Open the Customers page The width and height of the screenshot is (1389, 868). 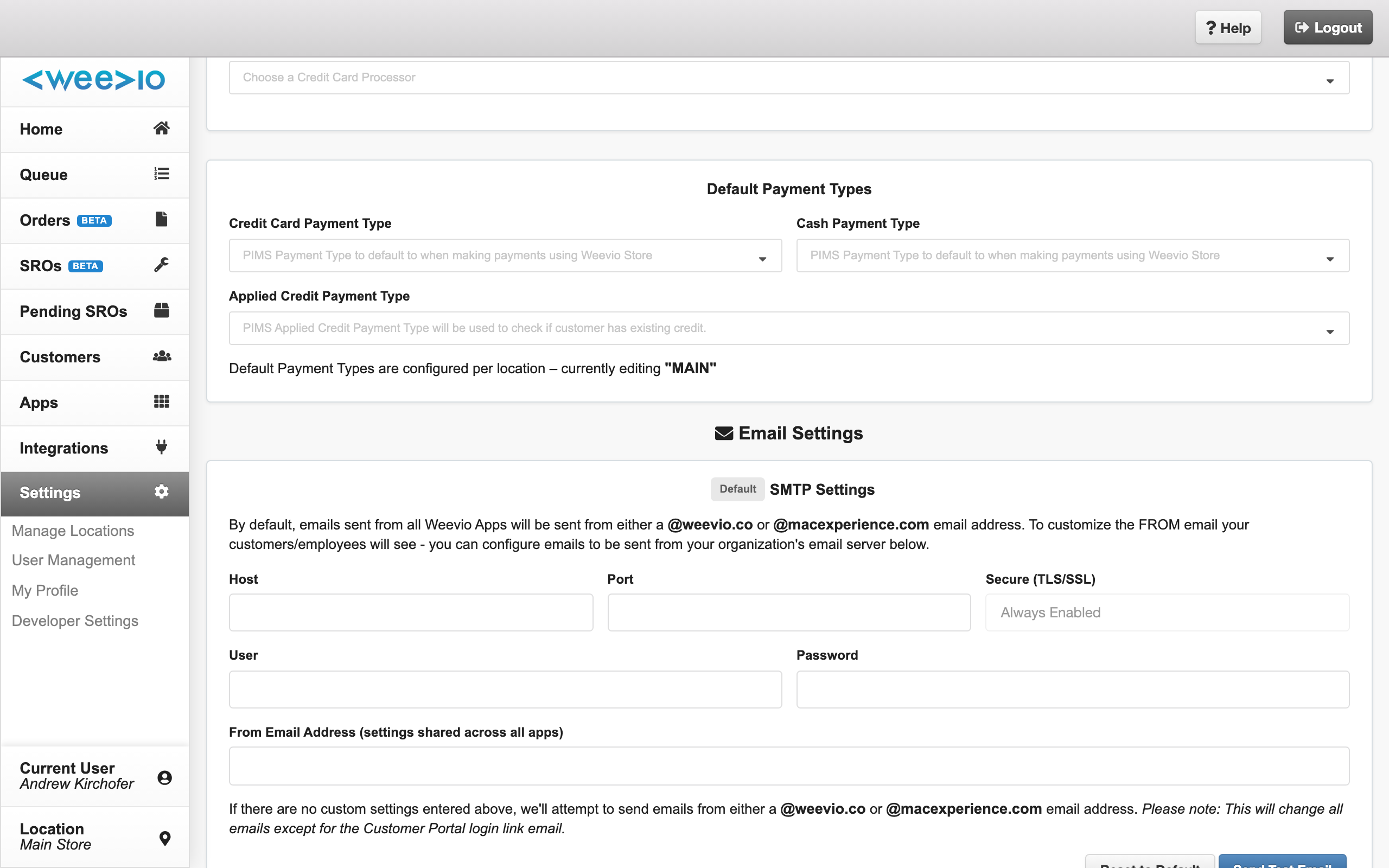(x=95, y=357)
